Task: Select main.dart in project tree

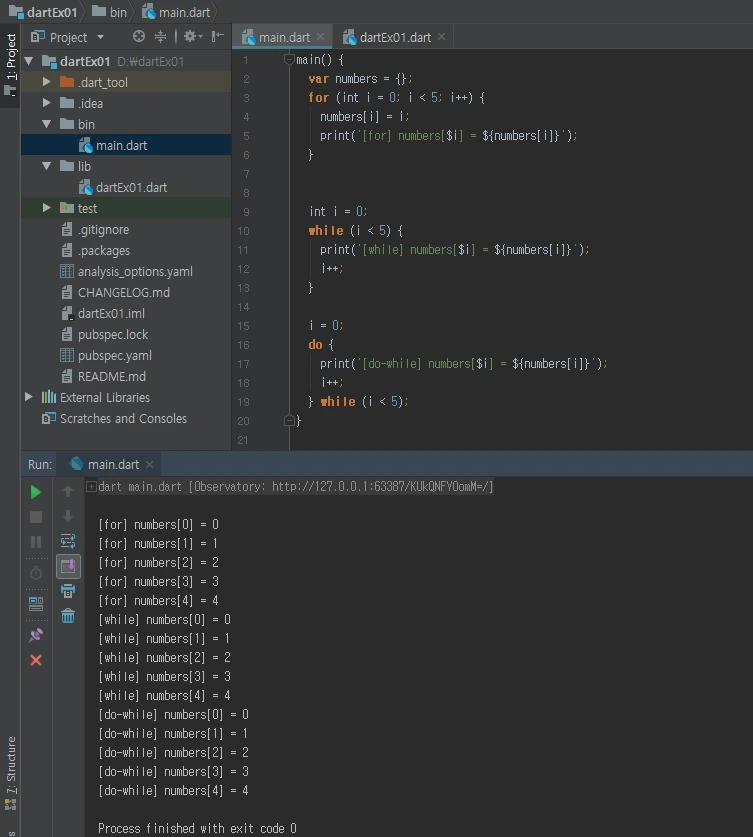Action: [126, 145]
